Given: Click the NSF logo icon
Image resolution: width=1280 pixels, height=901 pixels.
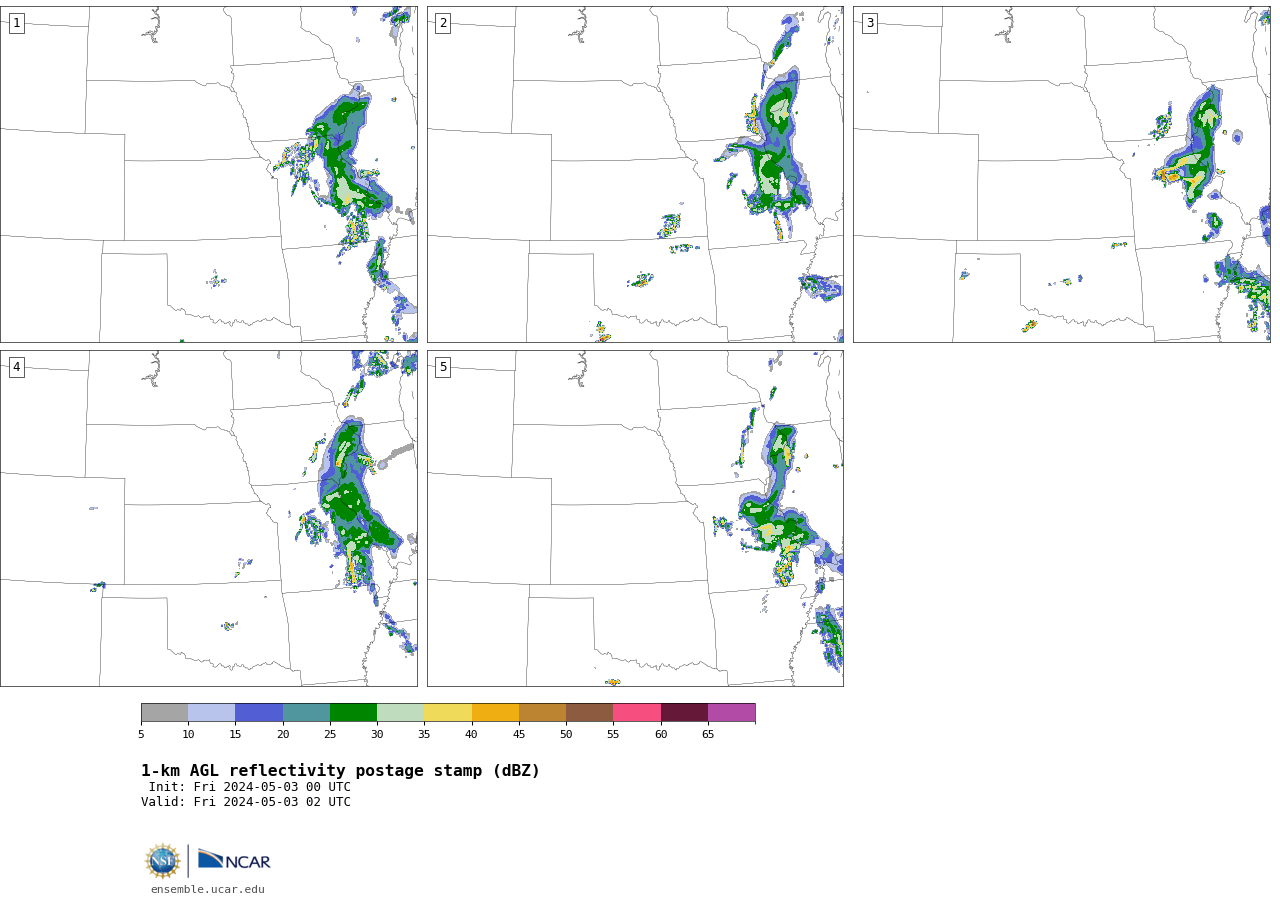Looking at the screenshot, I should click(x=163, y=861).
